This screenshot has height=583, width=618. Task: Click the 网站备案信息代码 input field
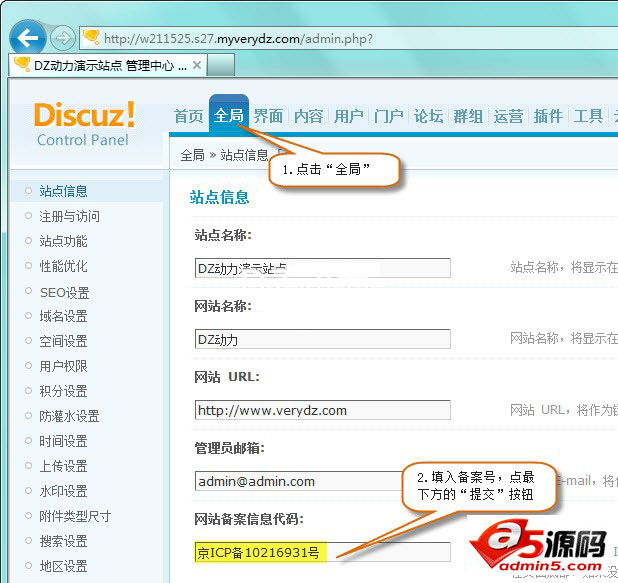click(323, 552)
